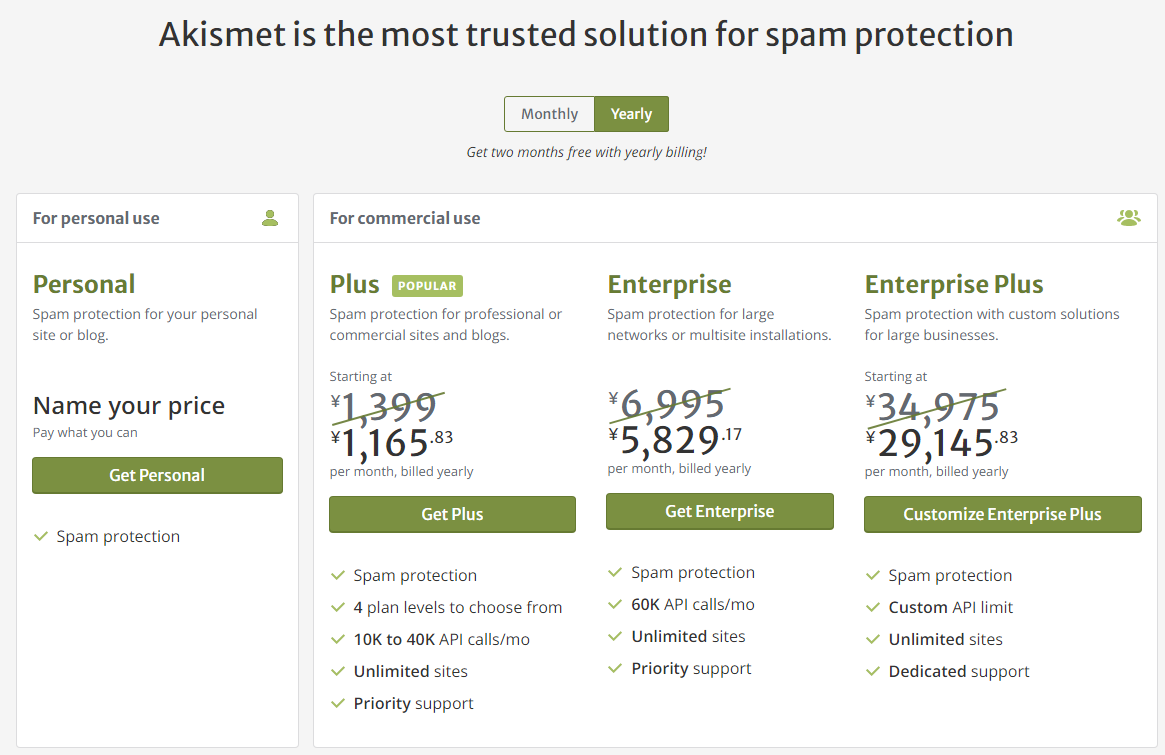Screen dimensions: 1165x755
Task: Click checkmark beside 60K API calls/mo
Action: click(614, 604)
